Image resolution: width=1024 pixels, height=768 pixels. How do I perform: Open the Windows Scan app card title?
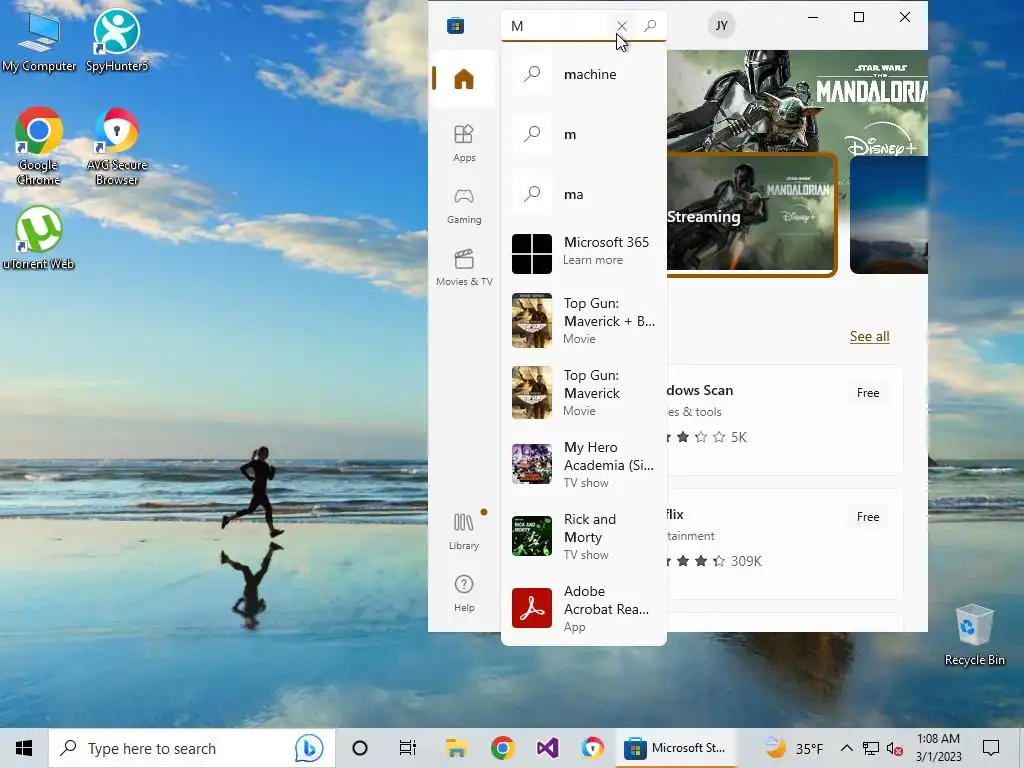tap(699, 390)
